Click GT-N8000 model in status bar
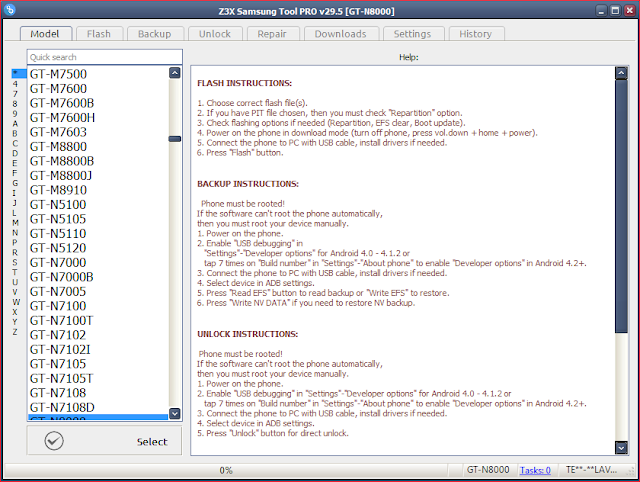The image size is (640, 482). coord(488,470)
